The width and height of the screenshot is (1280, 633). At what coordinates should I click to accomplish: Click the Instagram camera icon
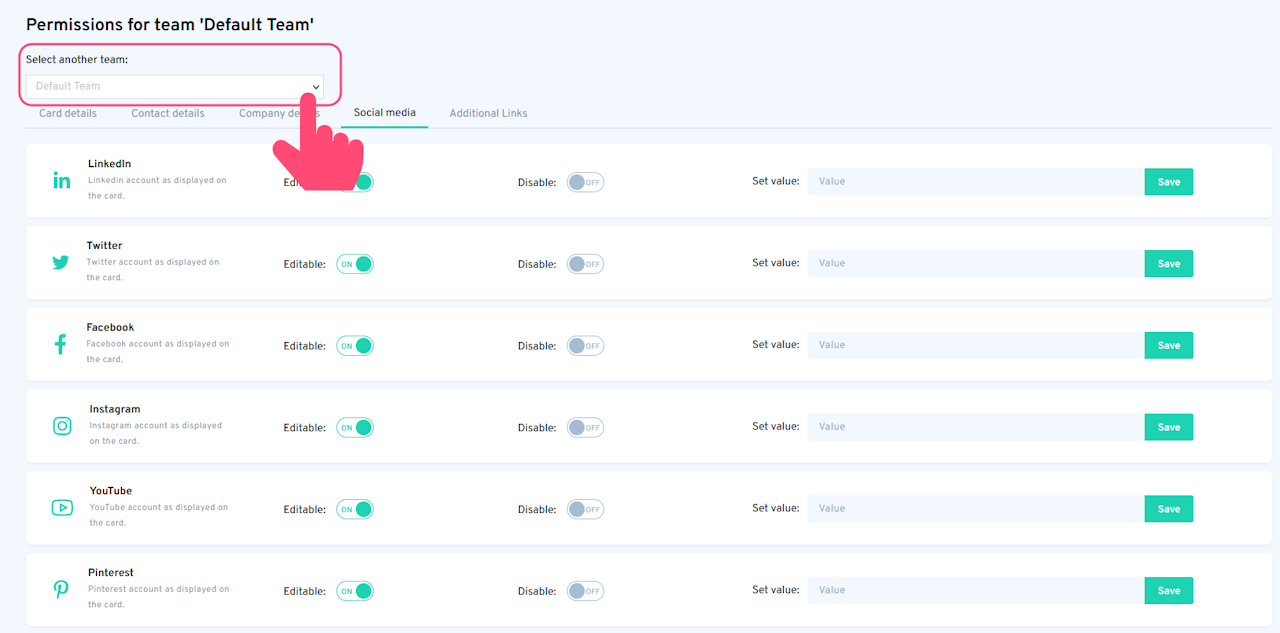tap(62, 426)
